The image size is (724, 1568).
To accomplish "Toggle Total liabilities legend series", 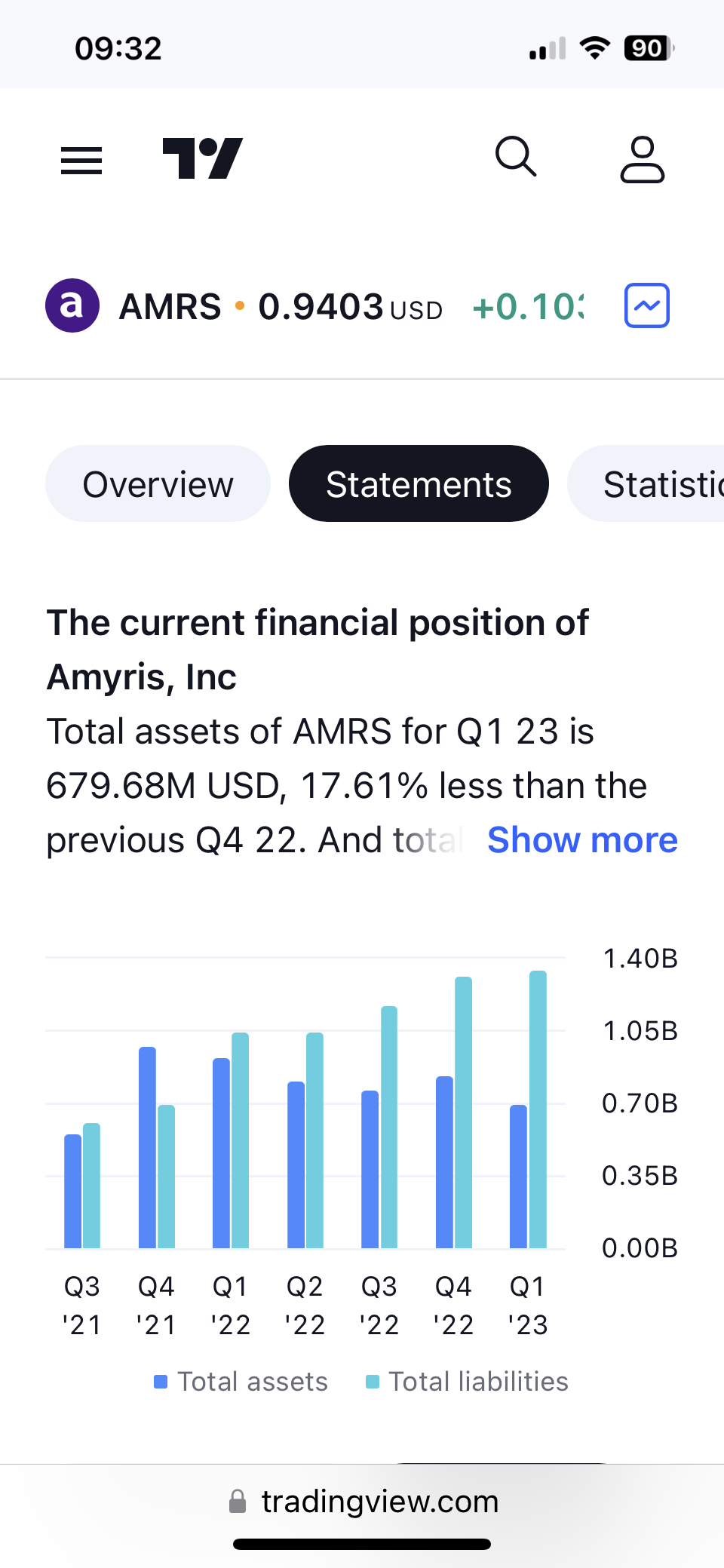I will click(x=468, y=1382).
